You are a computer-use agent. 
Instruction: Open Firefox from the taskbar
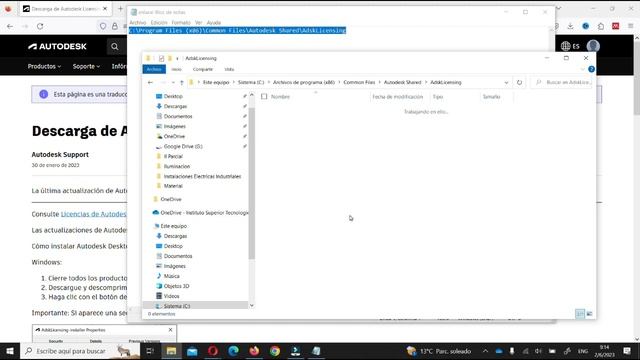254,351
